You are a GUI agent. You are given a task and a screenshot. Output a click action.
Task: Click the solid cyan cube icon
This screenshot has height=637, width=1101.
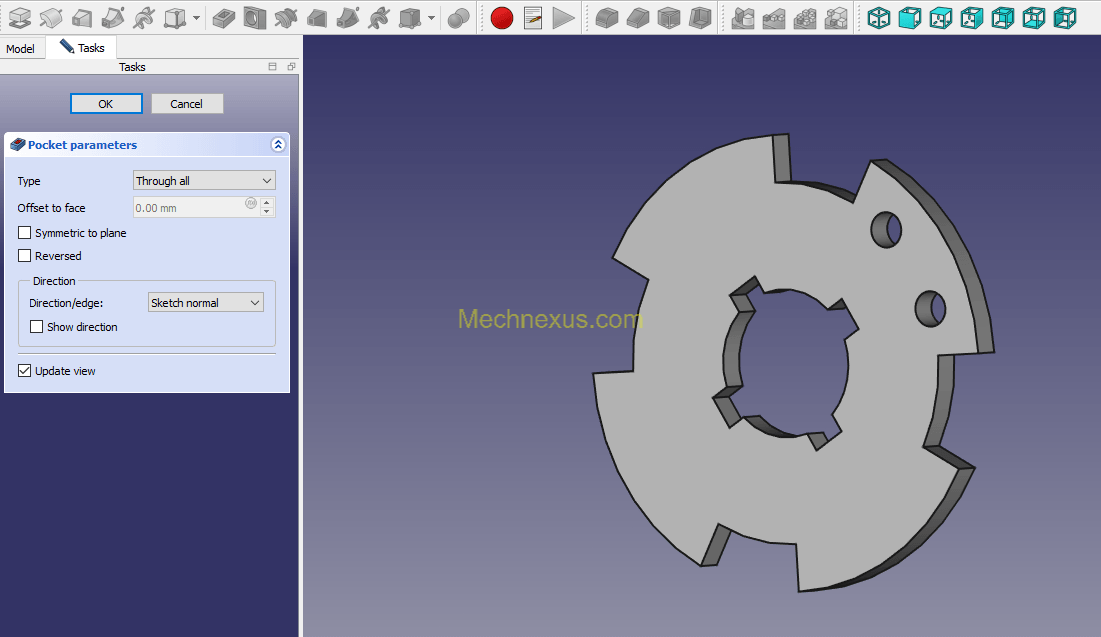point(909,17)
